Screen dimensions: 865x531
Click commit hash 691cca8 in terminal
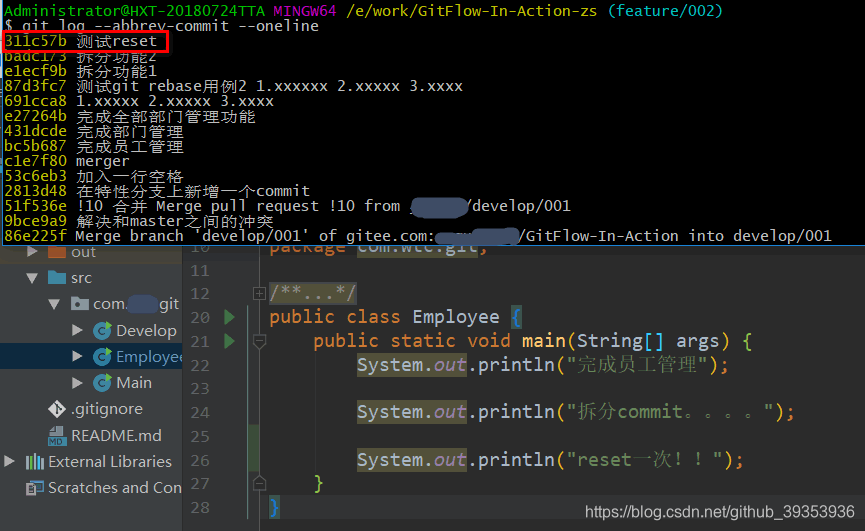click(35, 101)
